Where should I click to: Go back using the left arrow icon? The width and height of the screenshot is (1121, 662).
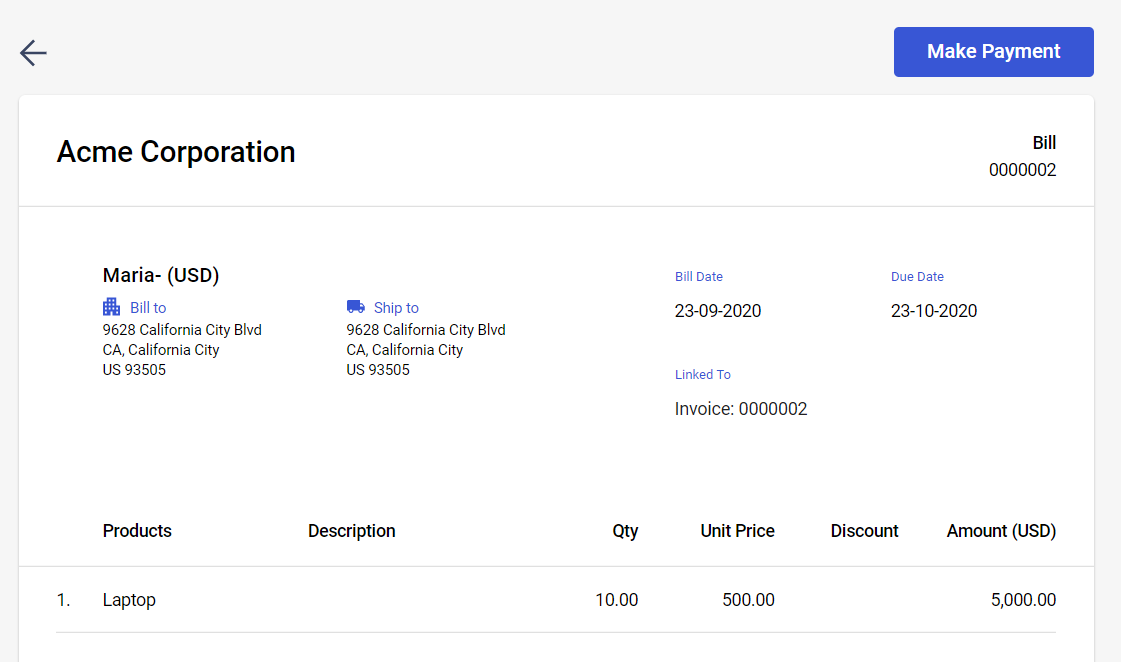tap(33, 53)
